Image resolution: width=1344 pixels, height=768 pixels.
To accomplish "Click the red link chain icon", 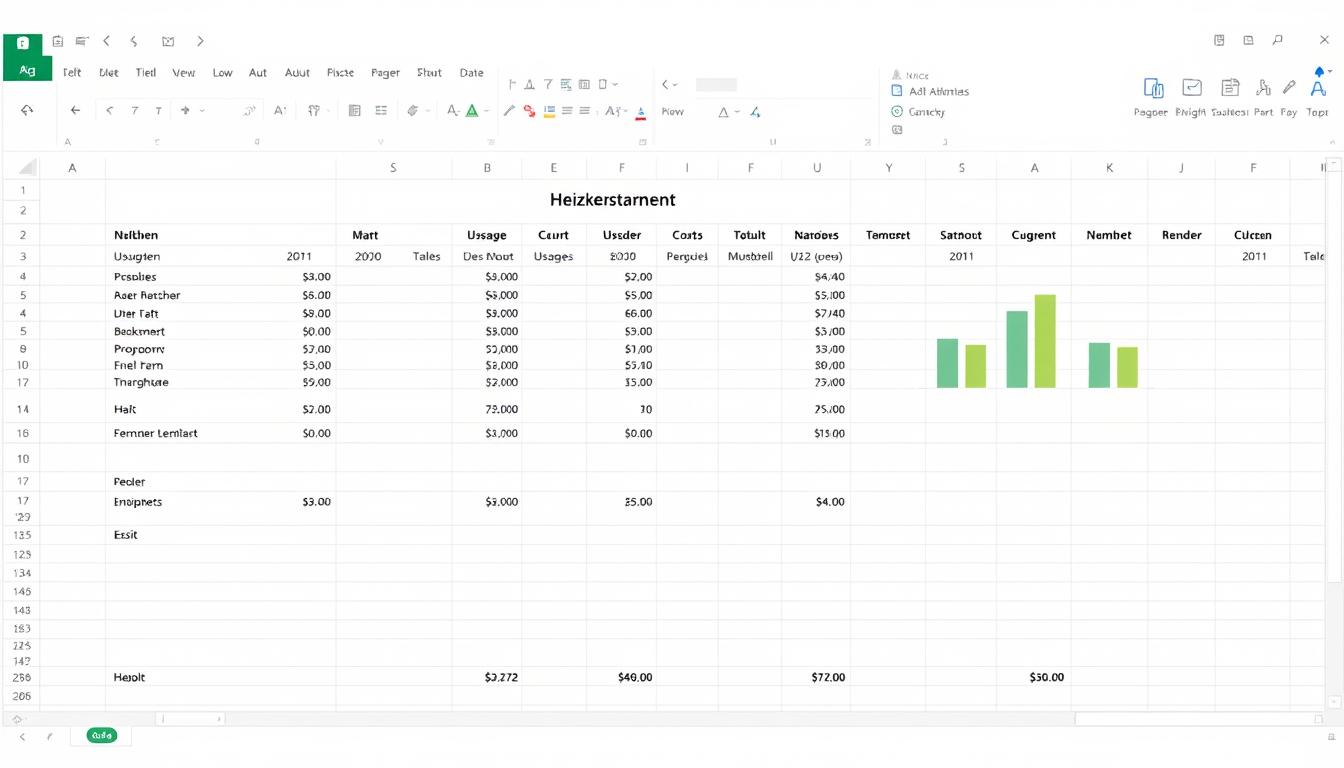I will [x=529, y=111].
